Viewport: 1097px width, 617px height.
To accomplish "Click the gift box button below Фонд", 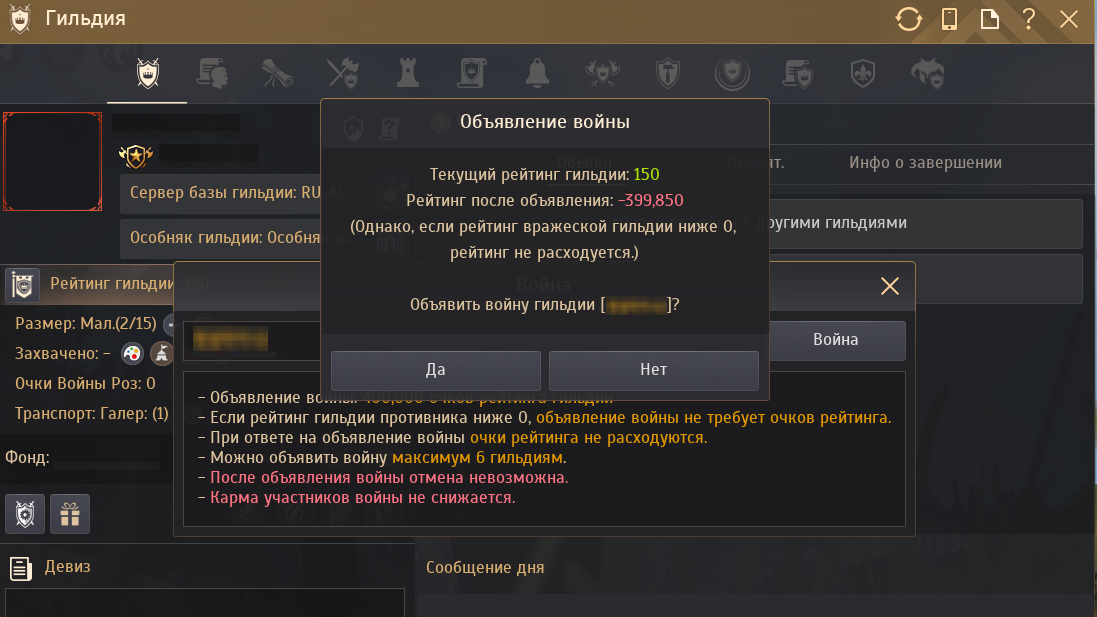I will click(x=70, y=514).
